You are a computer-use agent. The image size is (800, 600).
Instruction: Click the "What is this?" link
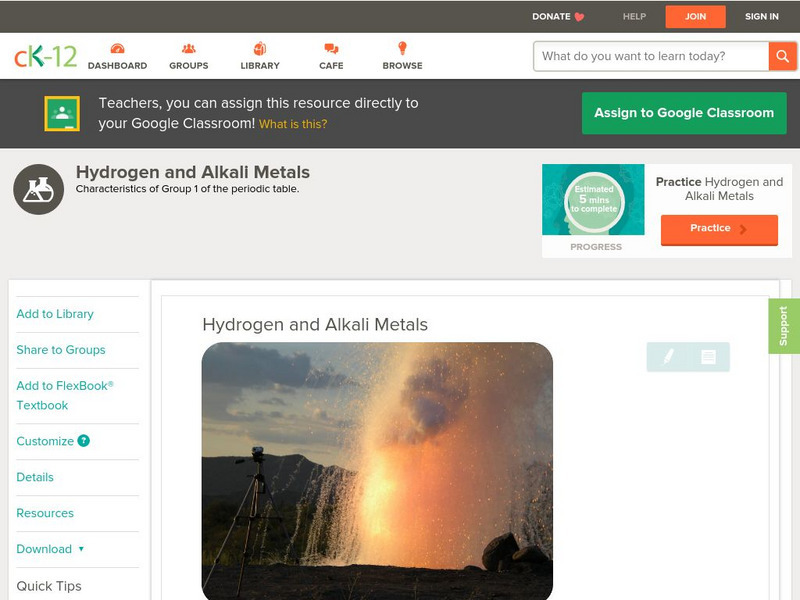tap(293, 125)
